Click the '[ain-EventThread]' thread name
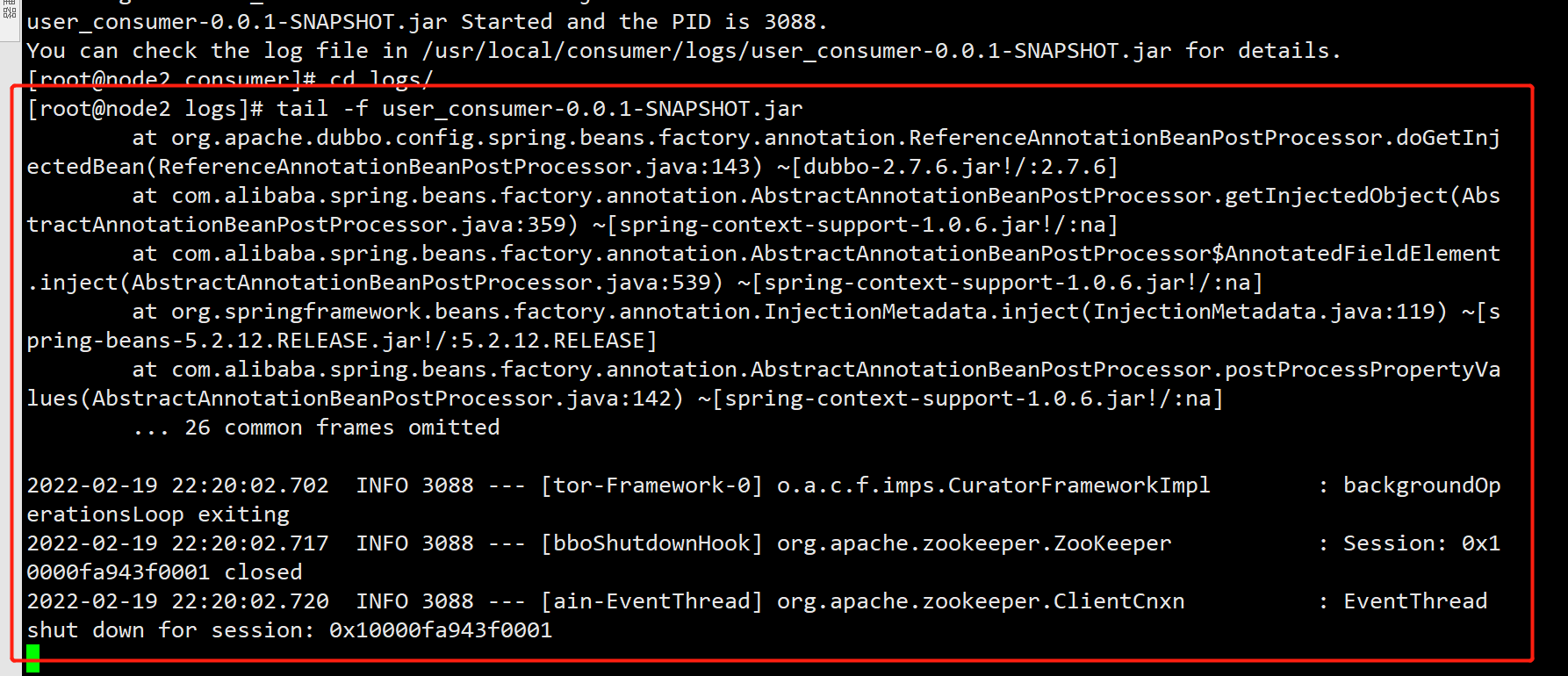 (x=651, y=601)
